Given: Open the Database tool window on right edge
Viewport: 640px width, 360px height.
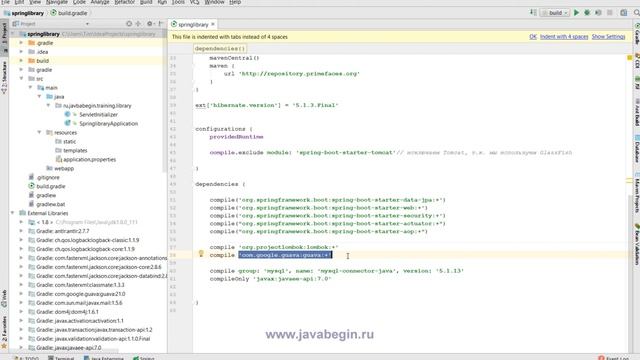Looking at the screenshot, I should coord(636,149).
